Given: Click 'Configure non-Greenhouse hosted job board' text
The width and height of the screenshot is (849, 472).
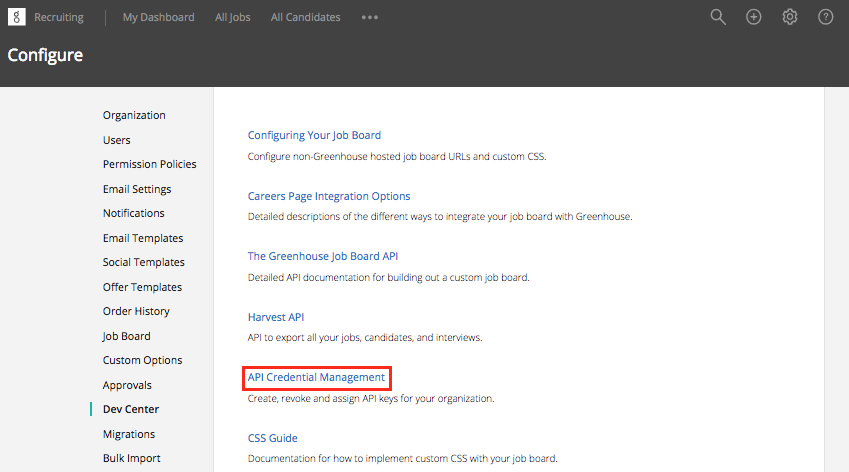Looking at the screenshot, I should (397, 156).
